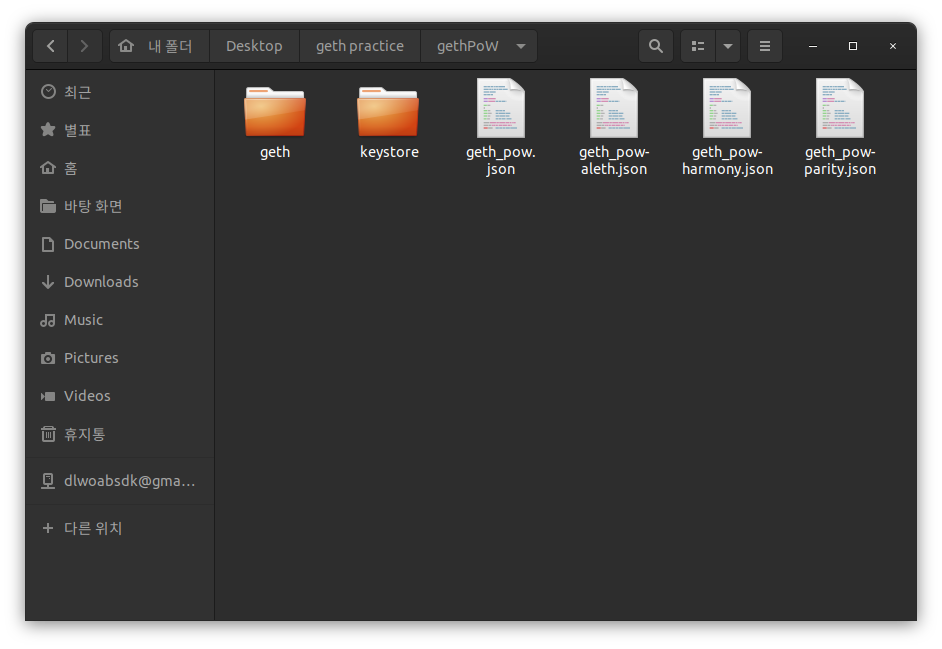Click the Pictures sidebar label

91,358
